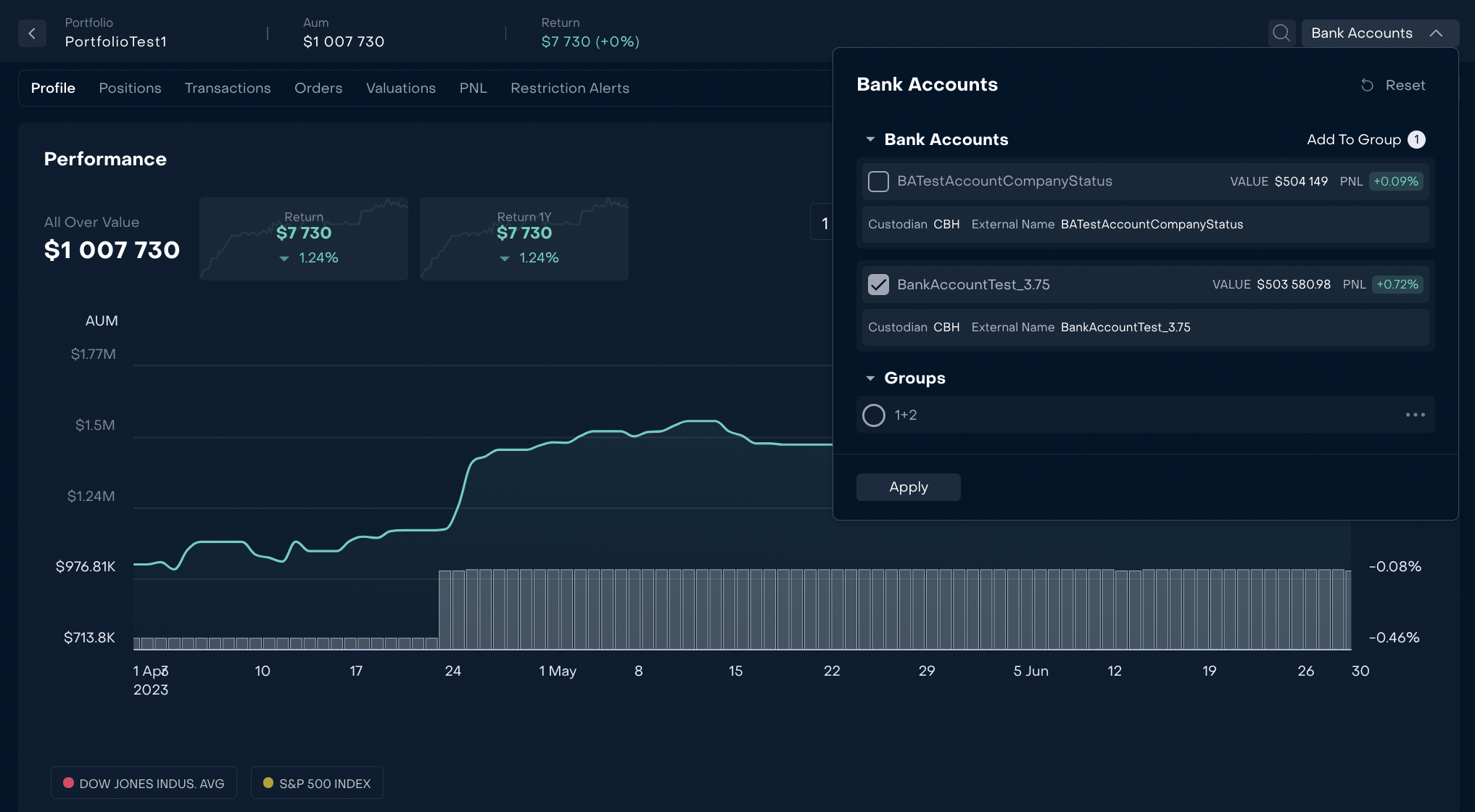This screenshot has height=812, width=1475.
Task: Click the down arrow under the Return value
Action: (x=284, y=259)
